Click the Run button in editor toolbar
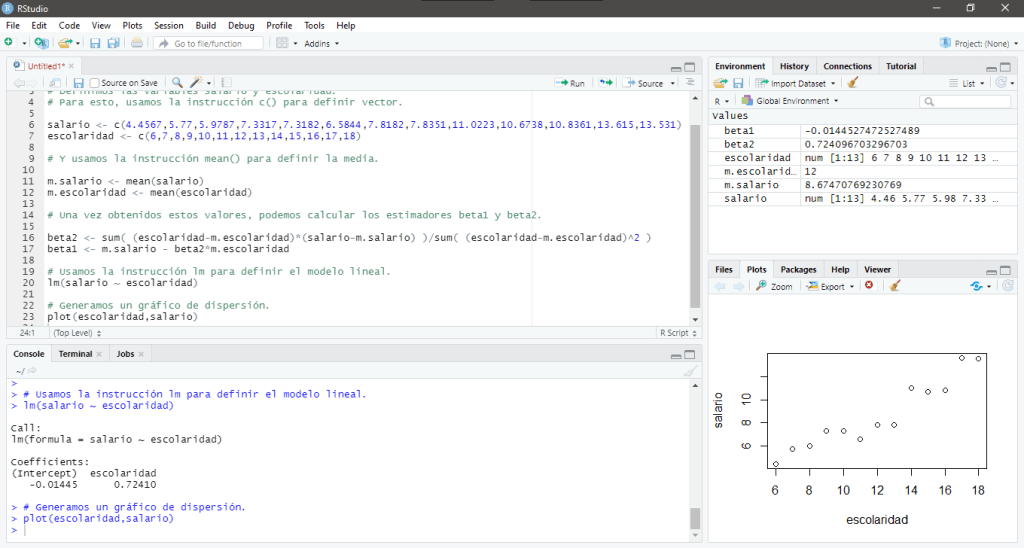 [x=570, y=83]
